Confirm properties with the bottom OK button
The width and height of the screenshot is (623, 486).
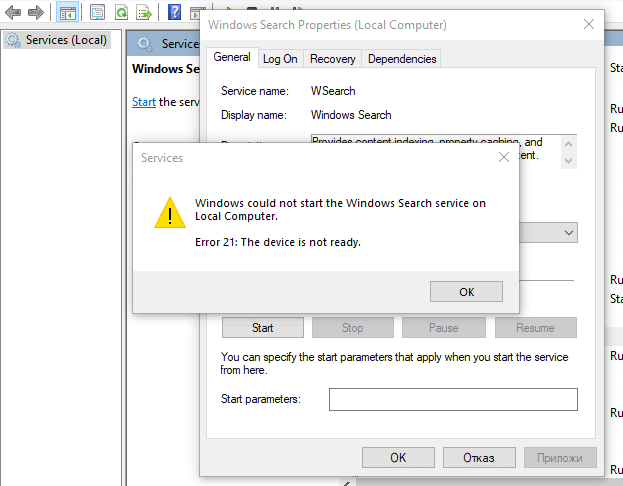398,457
